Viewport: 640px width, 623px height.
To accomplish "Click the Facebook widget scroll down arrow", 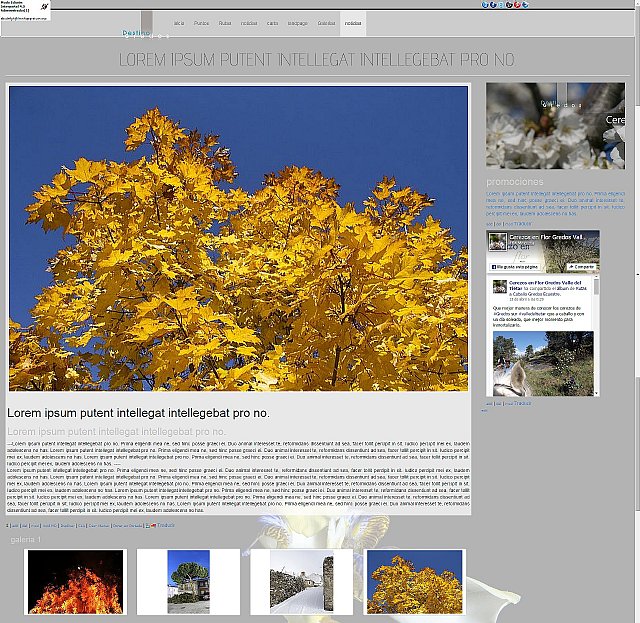I will click(x=597, y=393).
